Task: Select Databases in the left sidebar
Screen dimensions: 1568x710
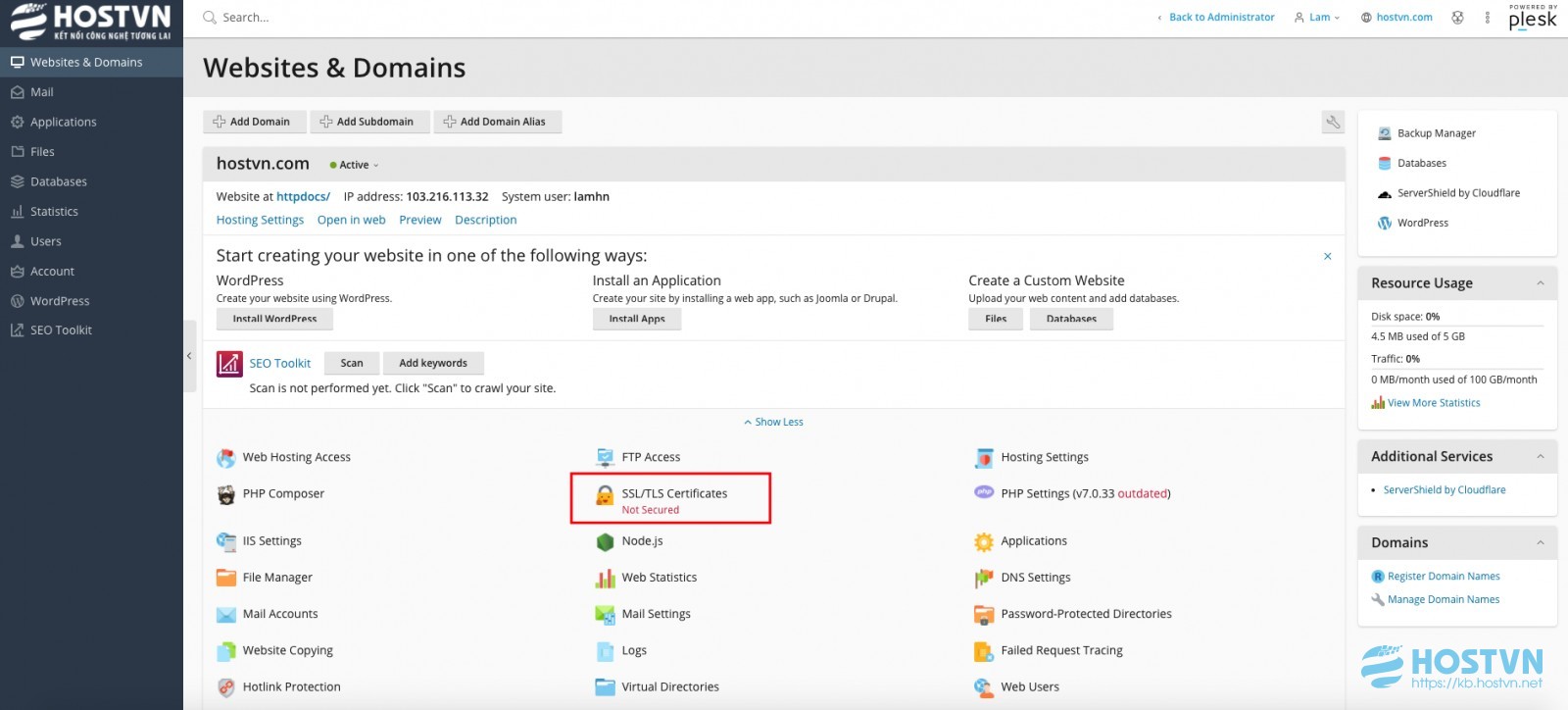Action: 91,181
